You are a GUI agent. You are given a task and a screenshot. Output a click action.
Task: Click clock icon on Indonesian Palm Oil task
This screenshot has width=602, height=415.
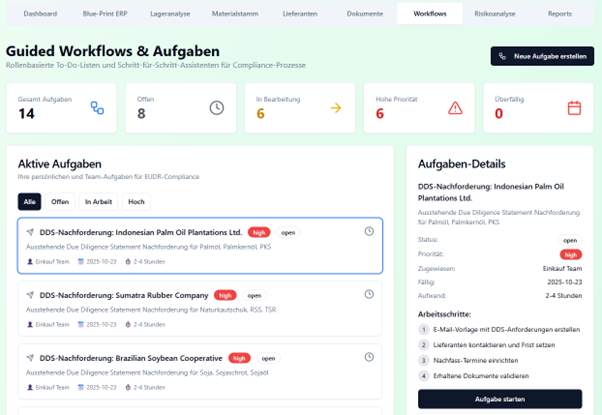click(x=369, y=232)
